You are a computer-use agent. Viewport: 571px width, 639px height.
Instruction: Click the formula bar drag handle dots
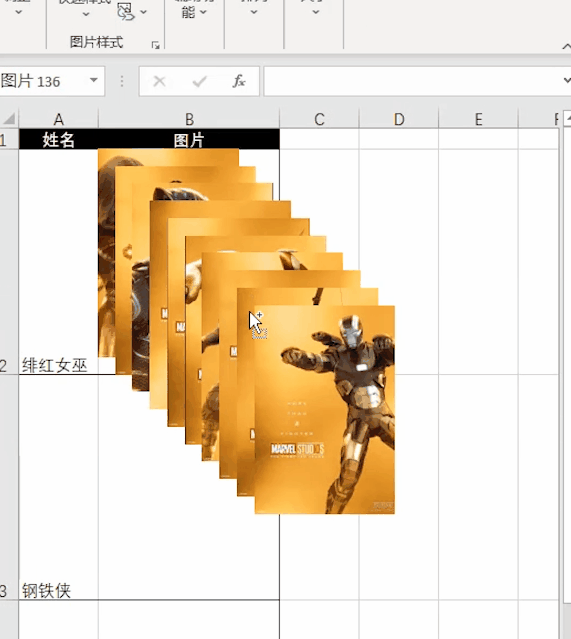click(121, 82)
